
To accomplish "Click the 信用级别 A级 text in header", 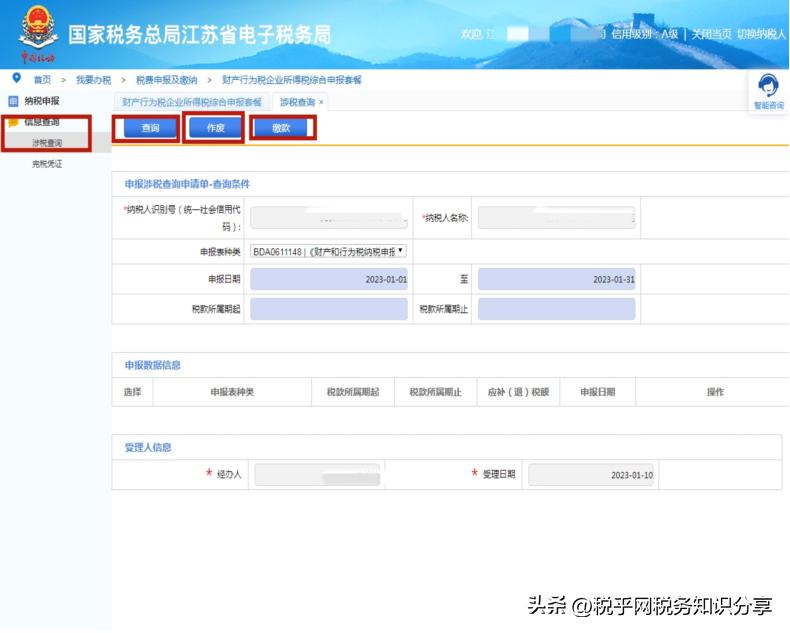I will tap(644, 34).
